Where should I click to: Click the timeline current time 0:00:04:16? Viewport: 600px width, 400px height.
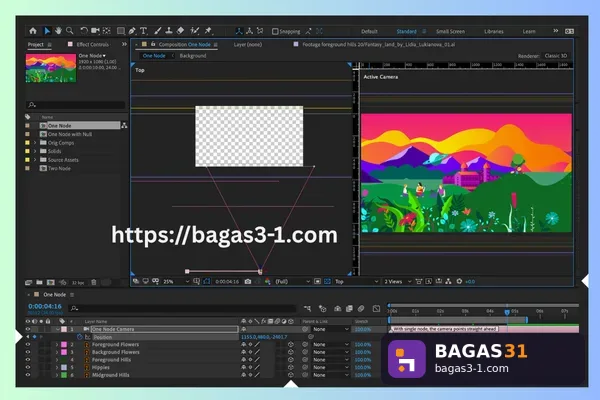(45, 306)
